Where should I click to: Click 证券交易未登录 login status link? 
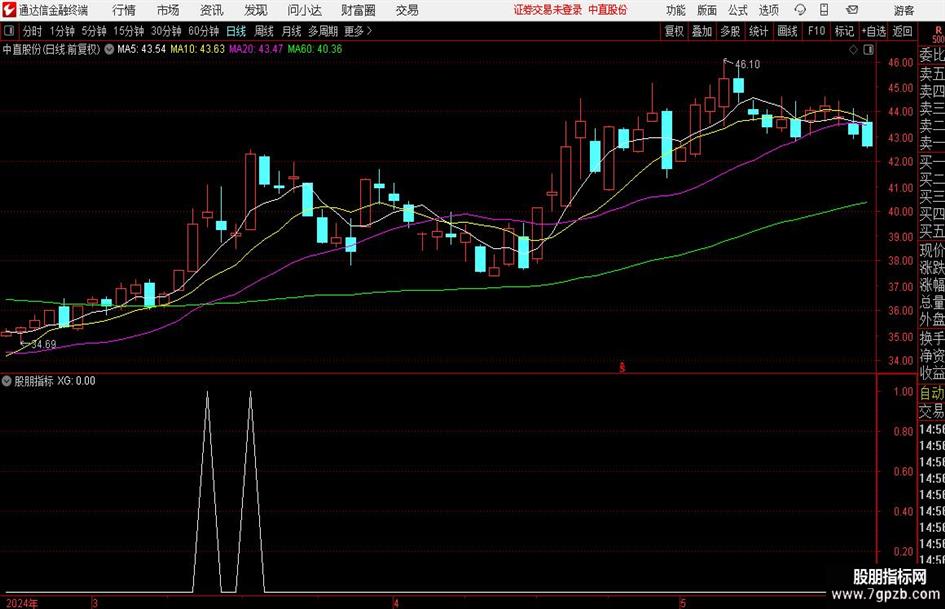click(548, 10)
